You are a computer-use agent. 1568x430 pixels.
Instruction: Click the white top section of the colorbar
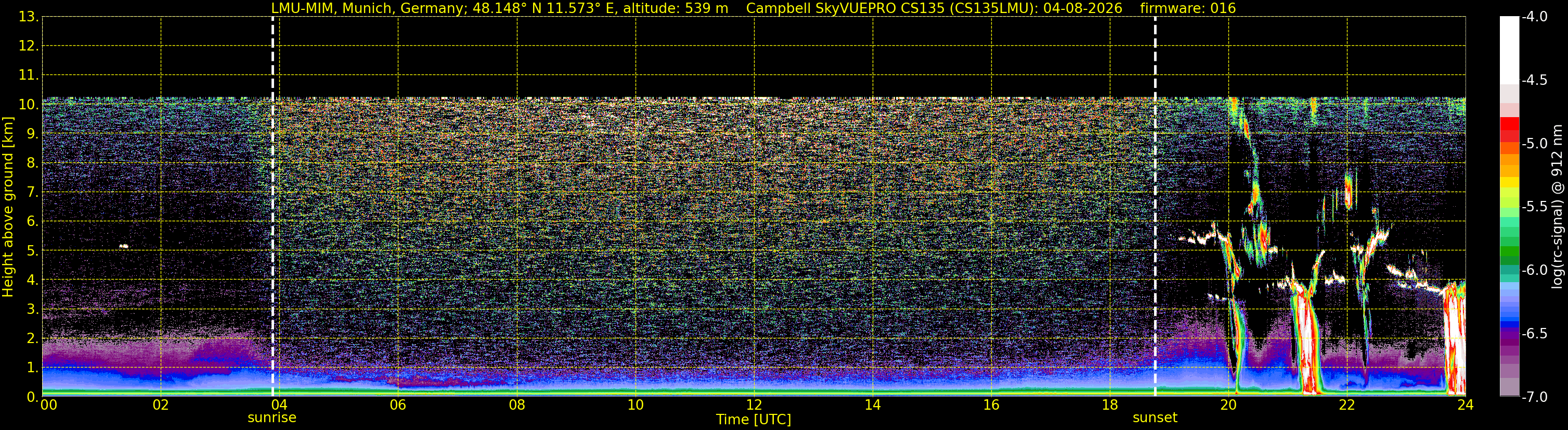click(1510, 50)
